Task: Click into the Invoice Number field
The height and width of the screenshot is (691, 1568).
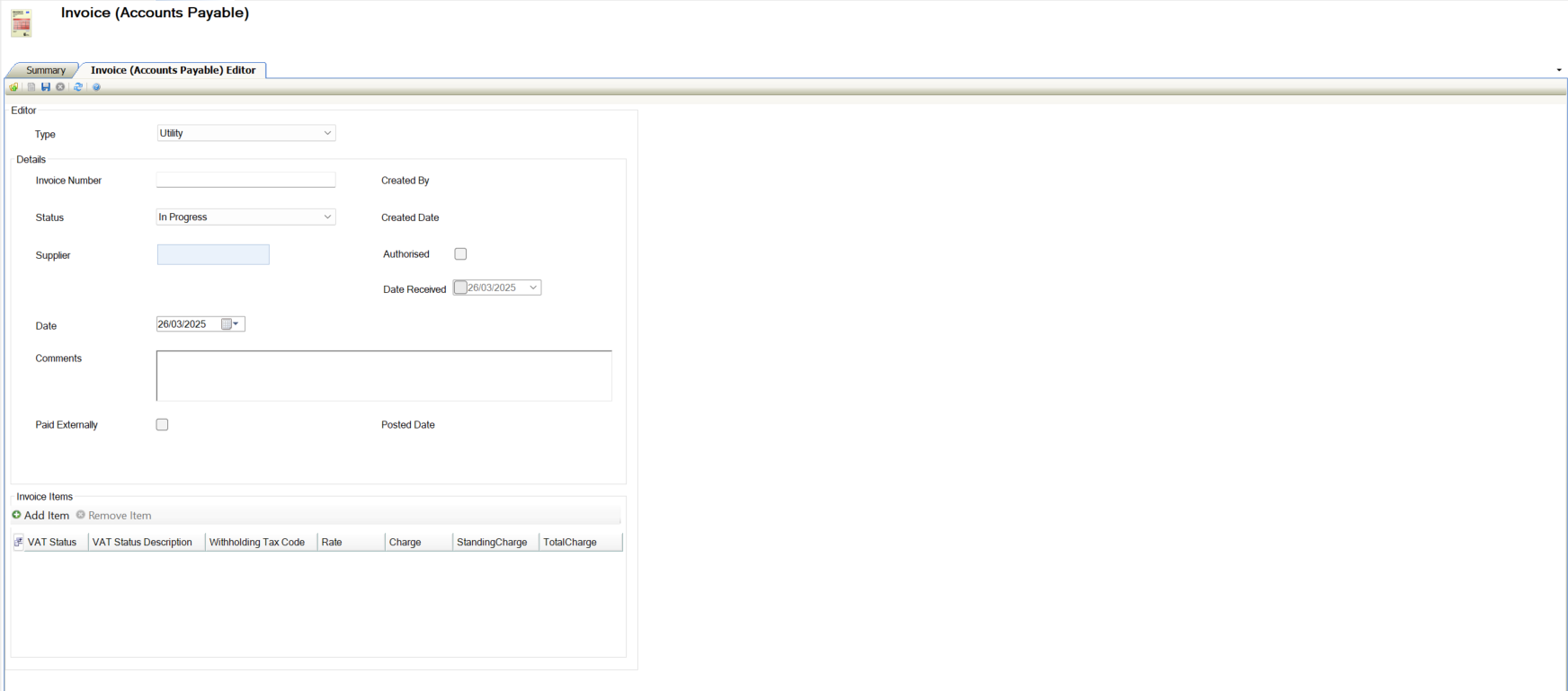Action: 245,181
